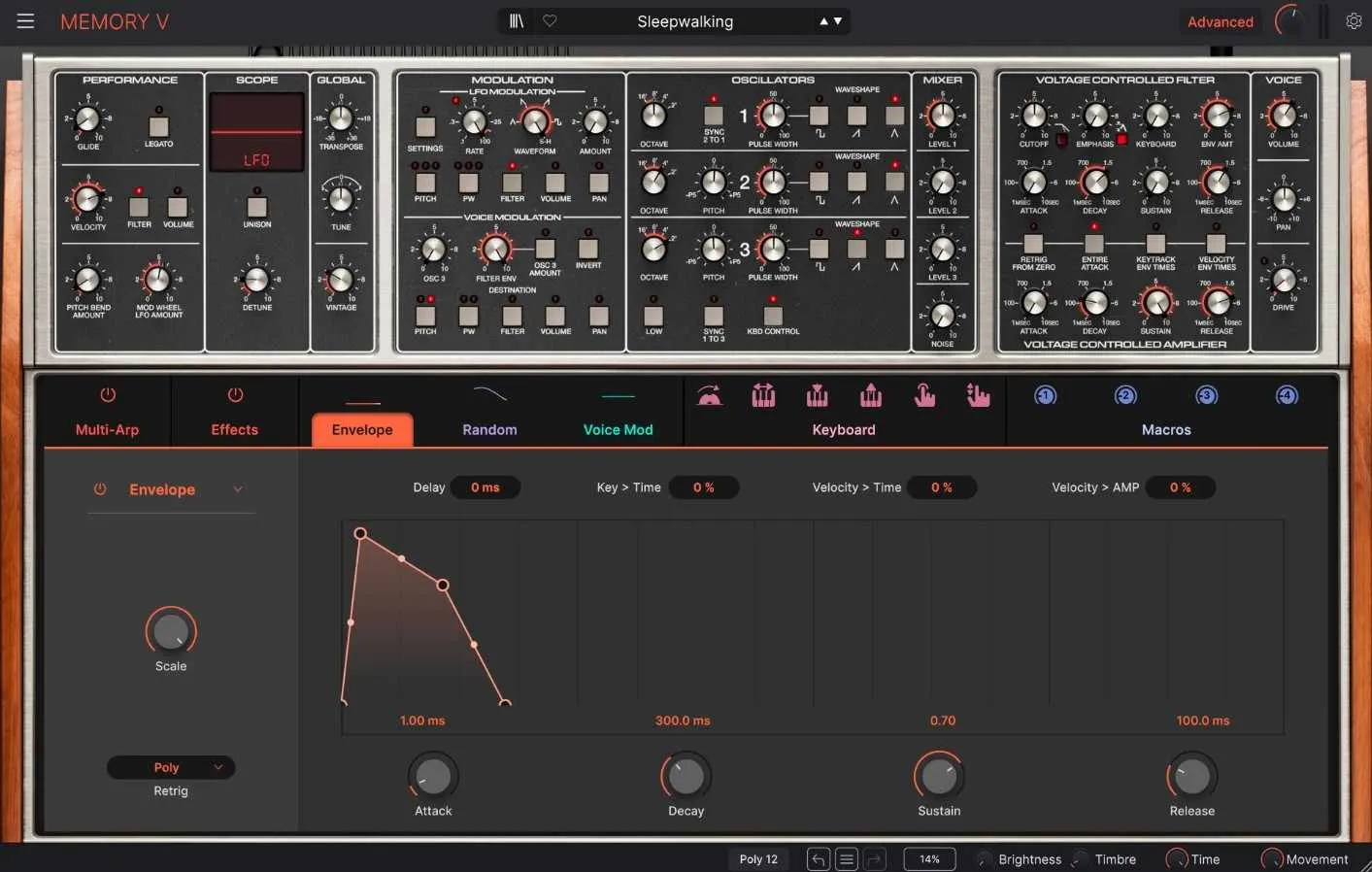1372x872 pixels.
Task: Open Macro 1 knob icon
Action: [1046, 396]
